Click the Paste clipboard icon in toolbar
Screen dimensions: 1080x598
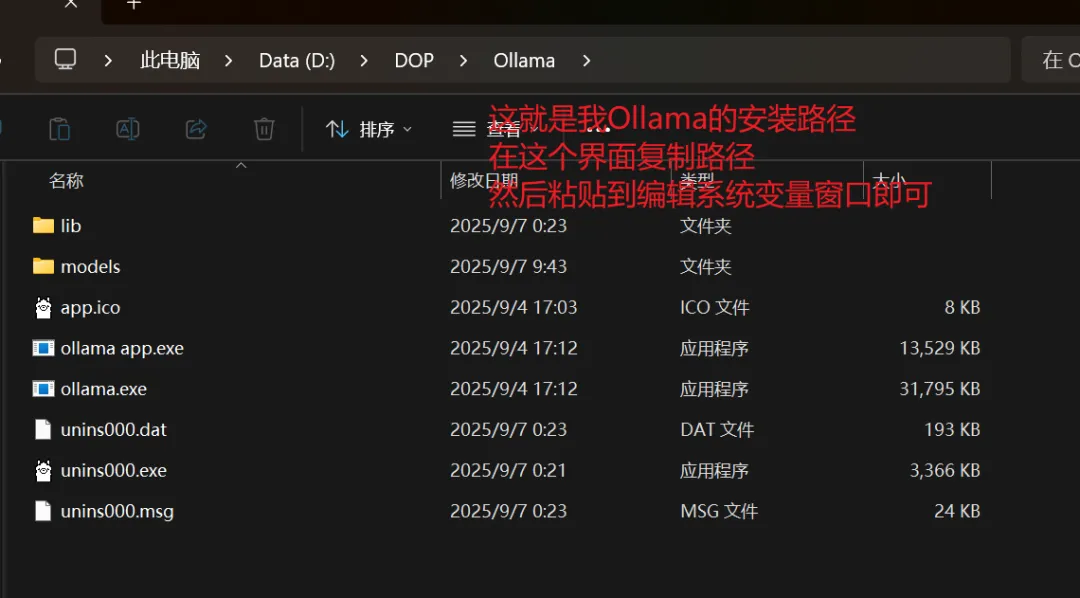point(59,129)
